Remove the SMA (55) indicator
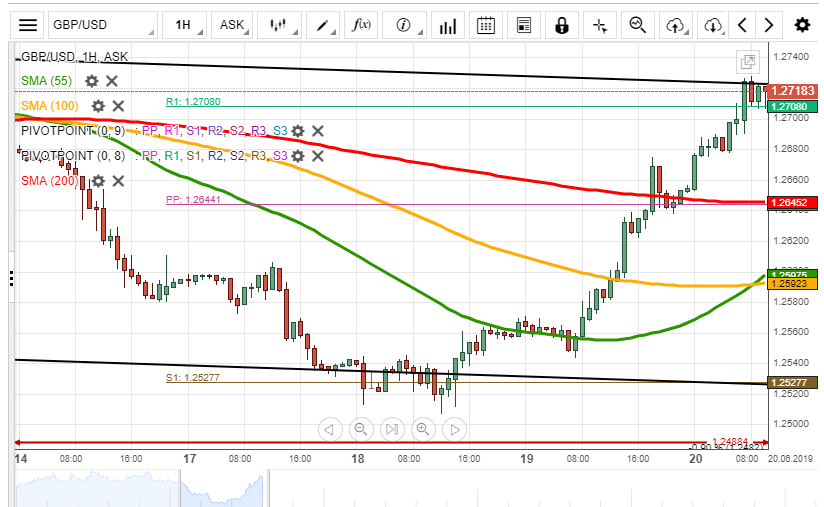 [111, 81]
